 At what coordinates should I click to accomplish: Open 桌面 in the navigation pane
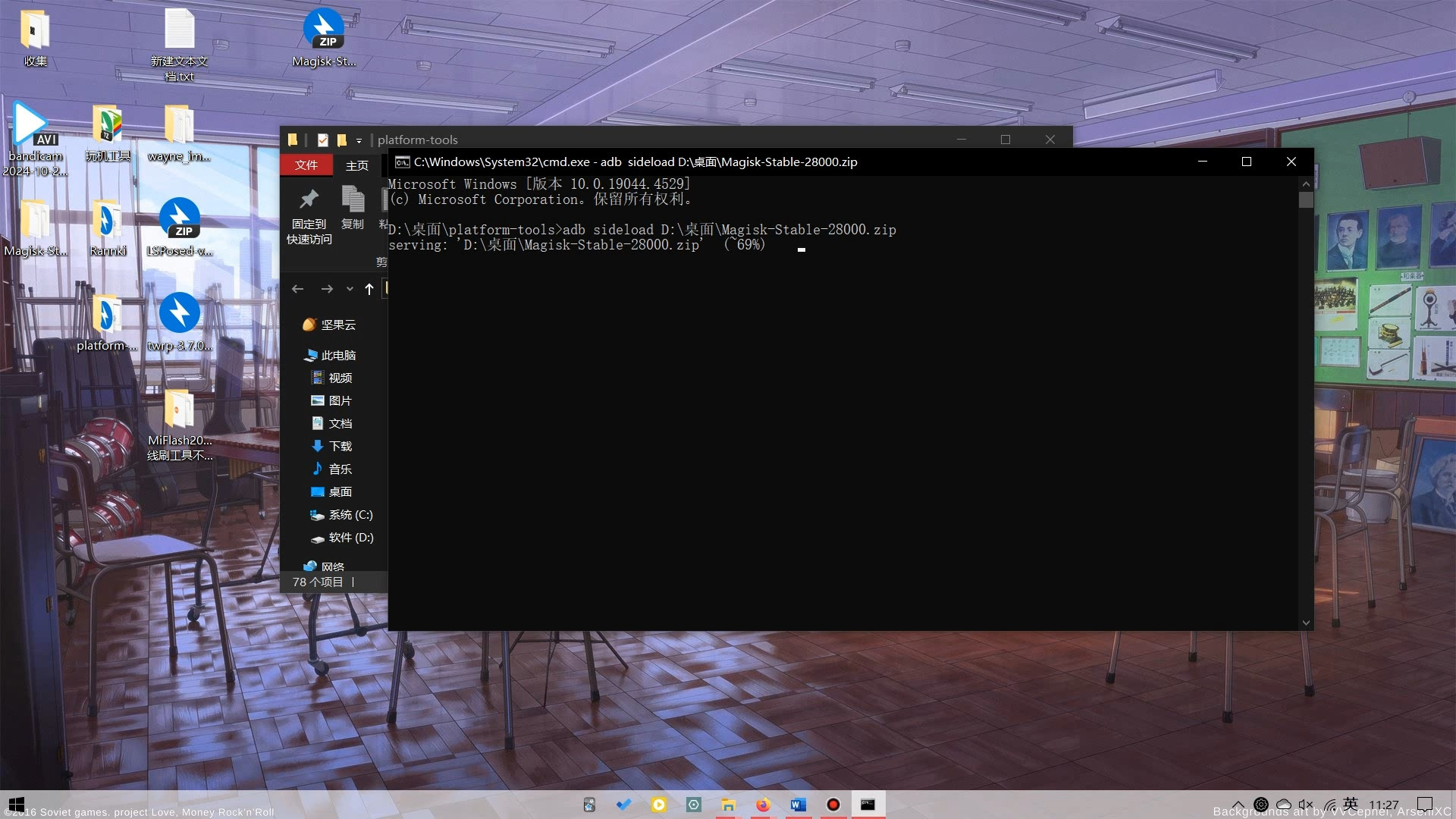click(x=332, y=491)
